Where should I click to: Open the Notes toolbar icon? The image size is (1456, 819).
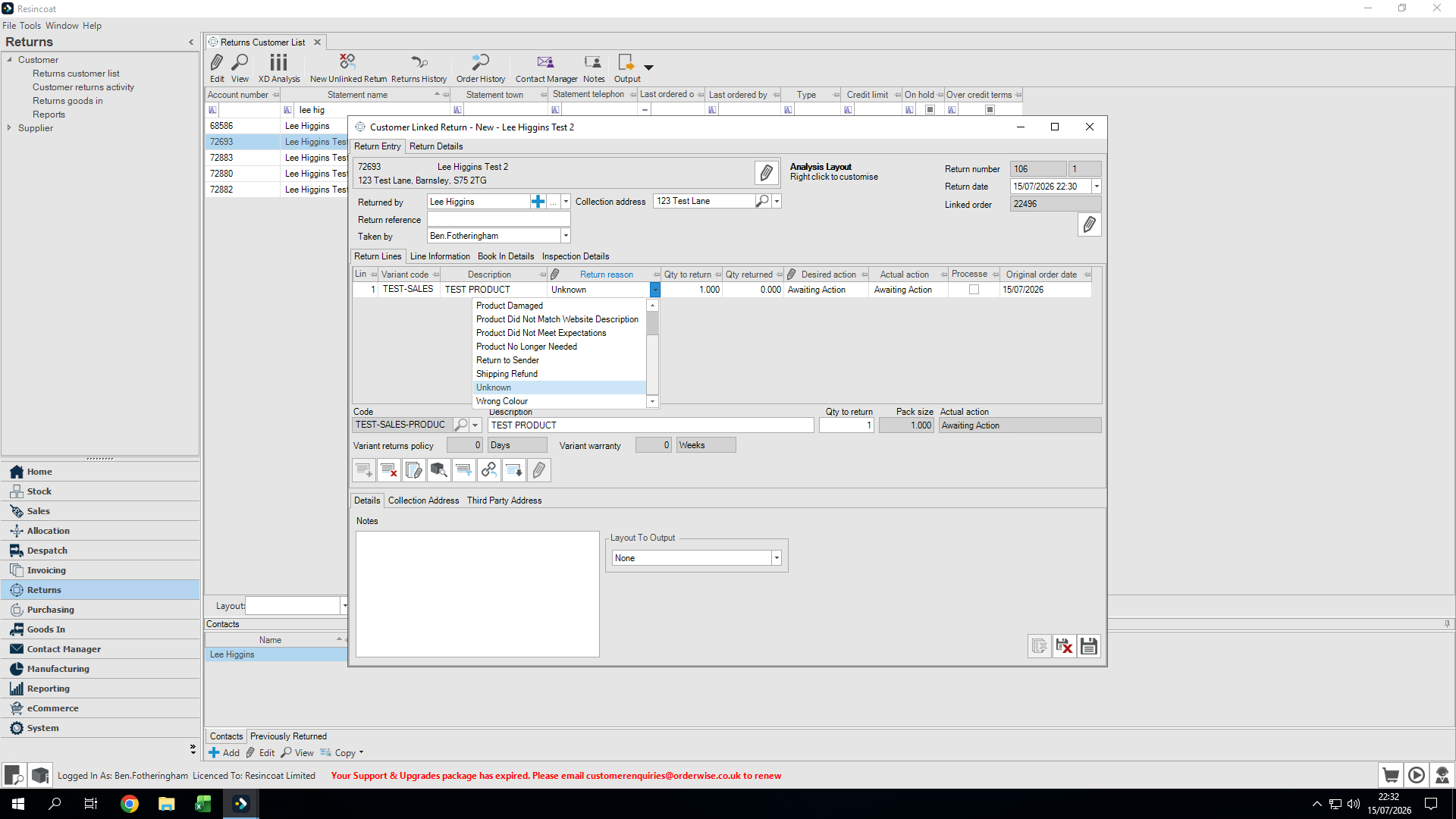(x=594, y=67)
